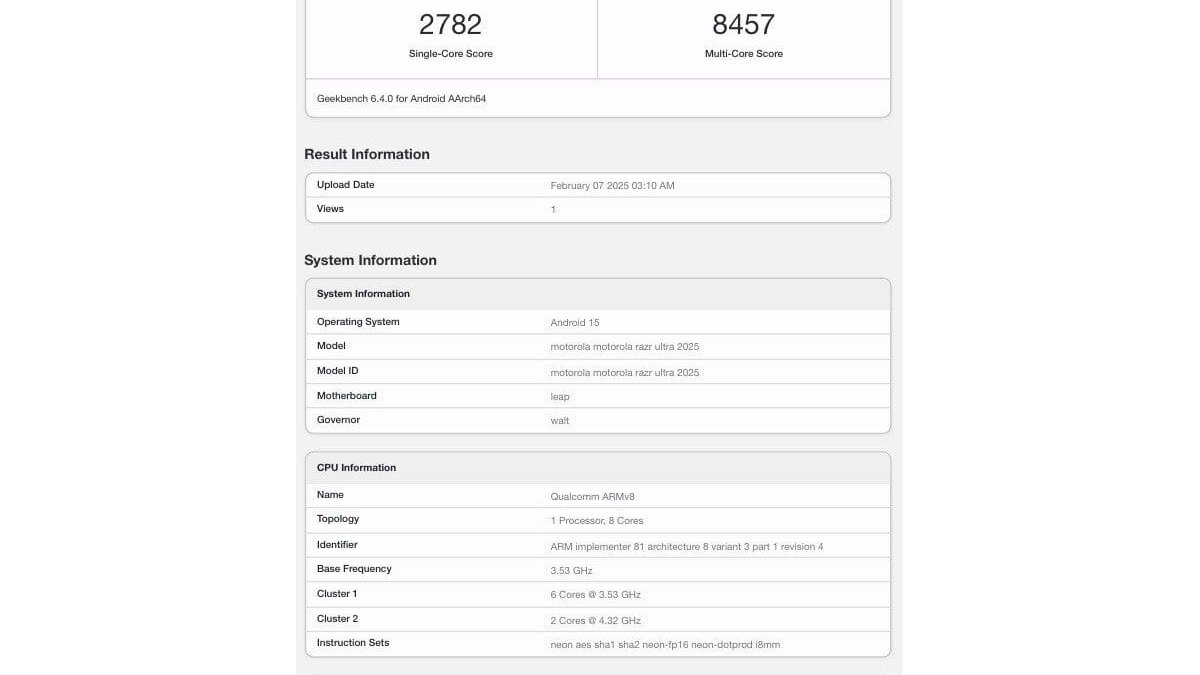This screenshot has width=1200, height=675.
Task: Click the Name row Qualcomm ARMv8
Action: click(x=597, y=495)
